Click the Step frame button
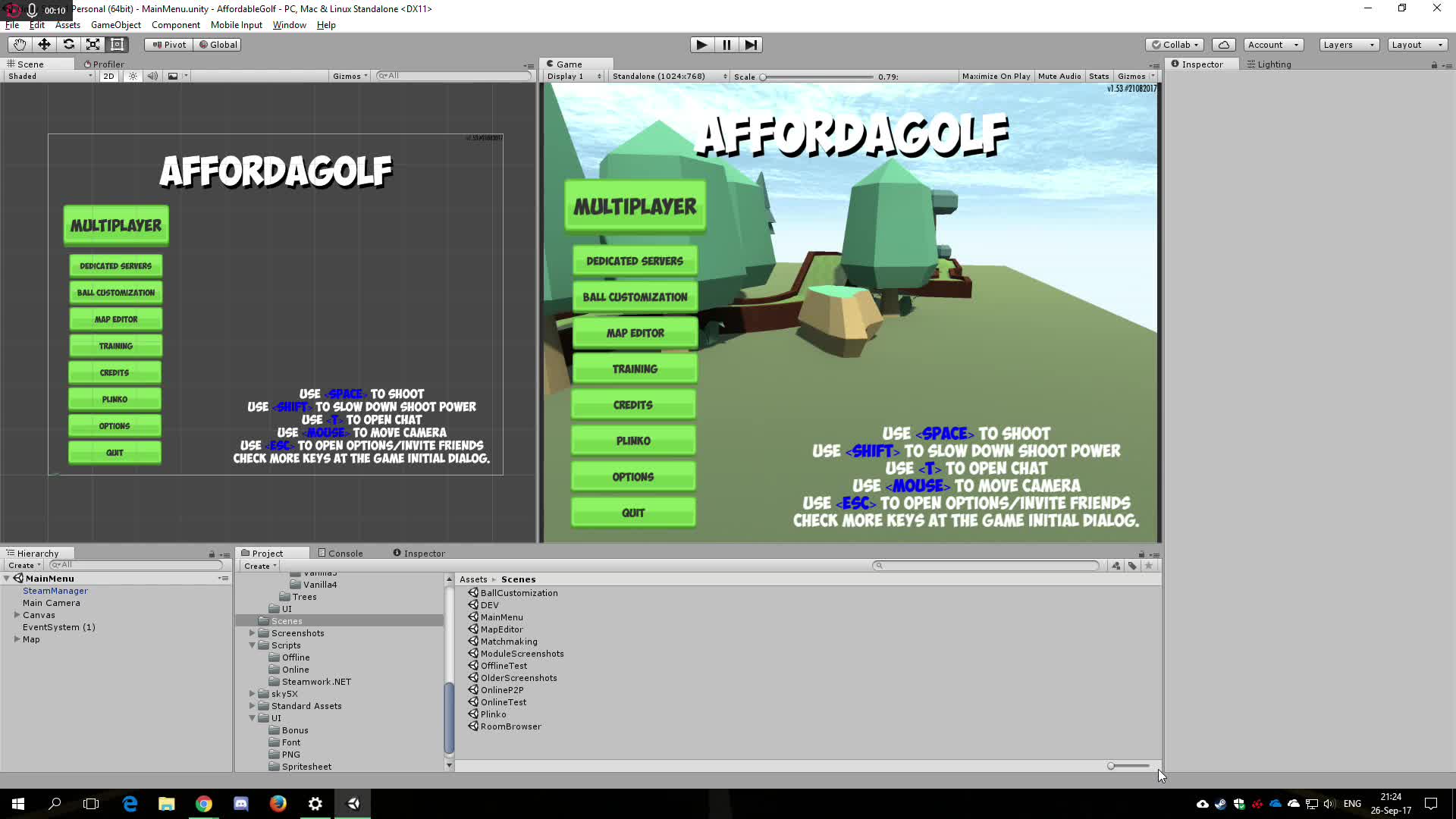Image resolution: width=1456 pixels, height=819 pixels. (750, 45)
